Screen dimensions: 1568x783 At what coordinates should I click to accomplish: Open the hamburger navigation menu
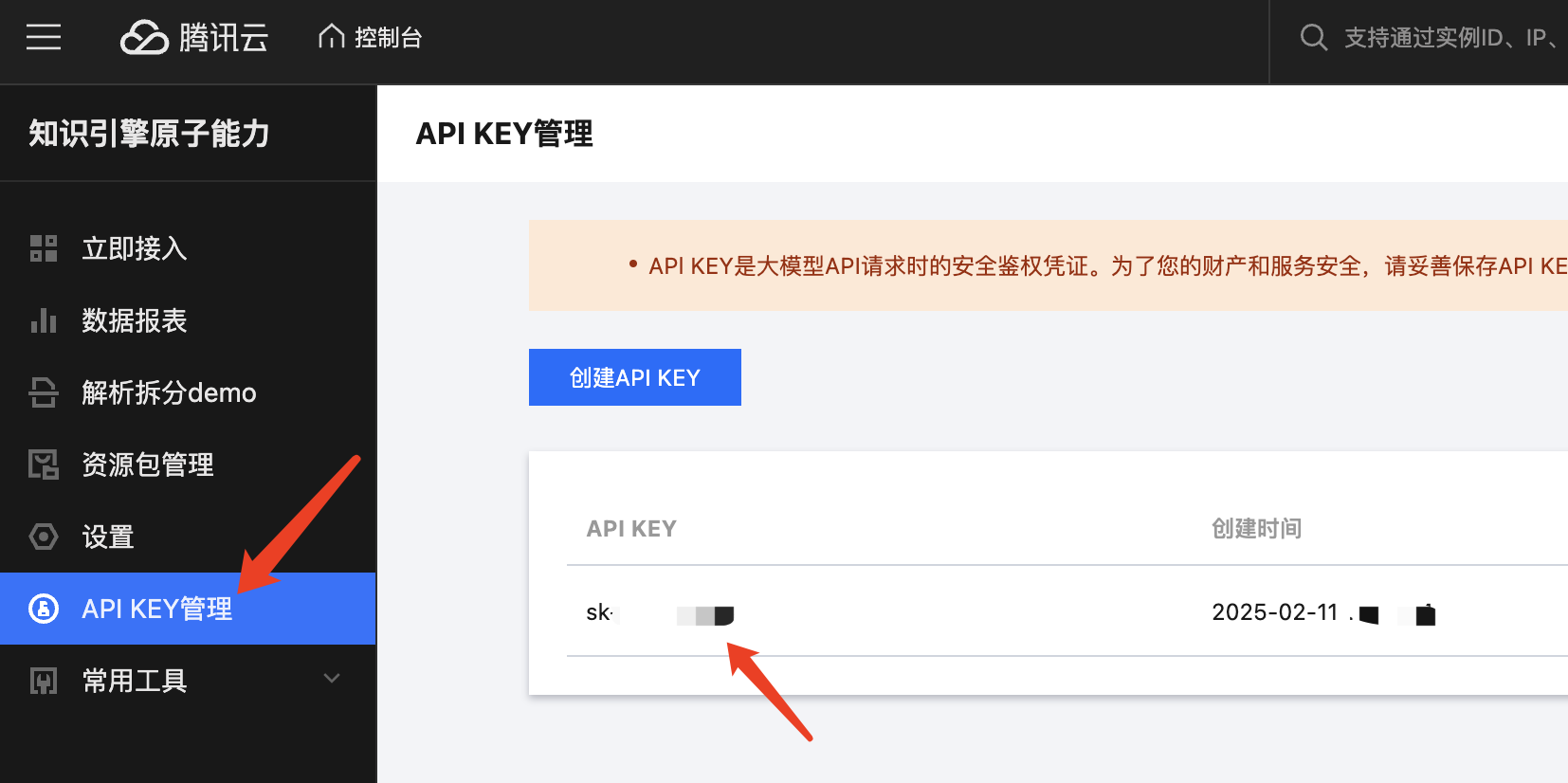point(44,37)
